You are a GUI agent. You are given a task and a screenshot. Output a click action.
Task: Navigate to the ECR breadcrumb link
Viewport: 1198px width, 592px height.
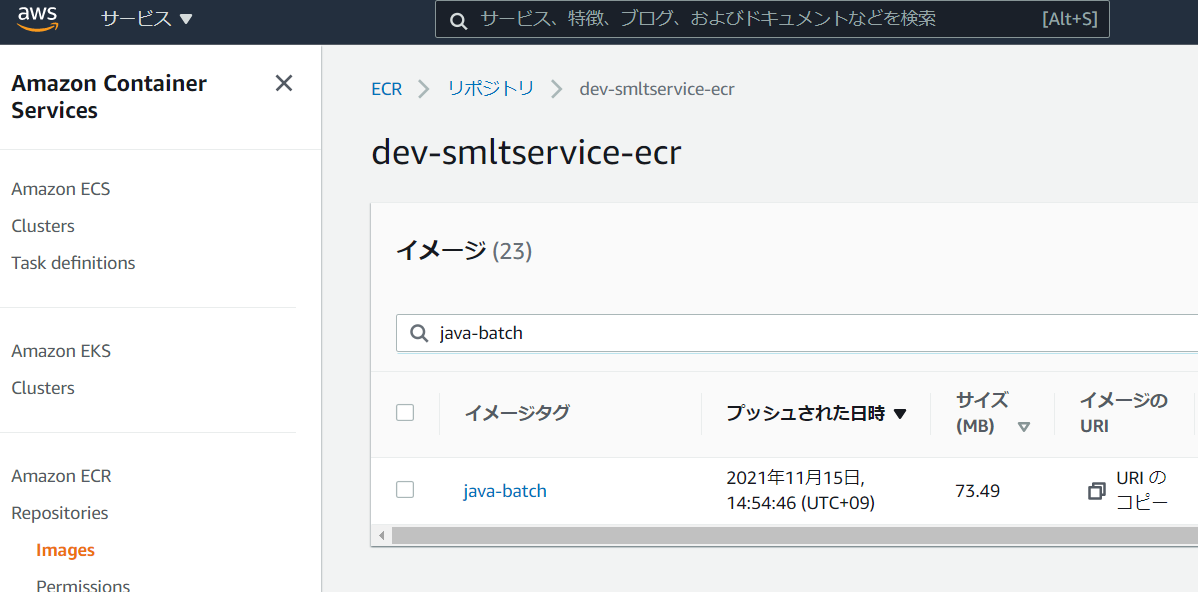click(x=386, y=89)
